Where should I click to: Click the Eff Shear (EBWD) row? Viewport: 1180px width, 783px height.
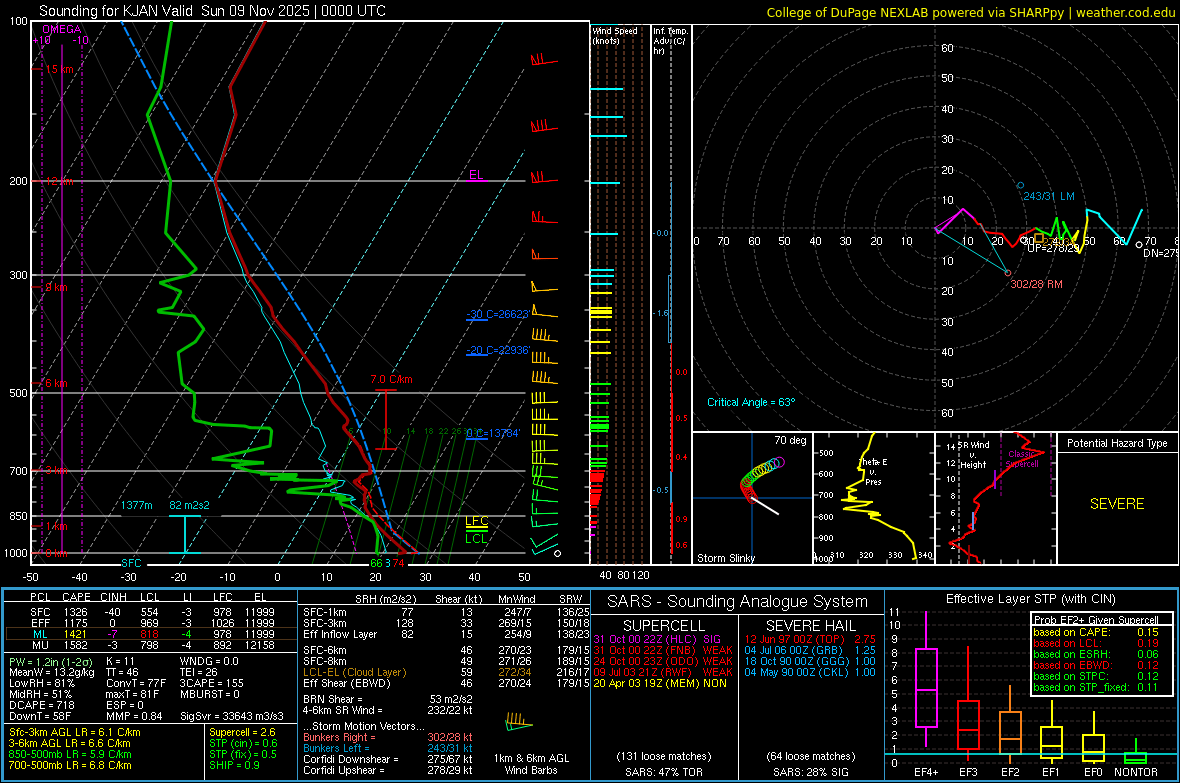pos(446,684)
